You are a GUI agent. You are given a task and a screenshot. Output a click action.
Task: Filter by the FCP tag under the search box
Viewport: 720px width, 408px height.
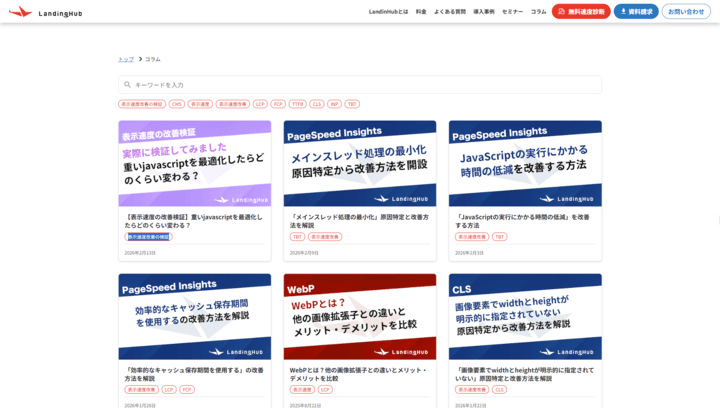tap(278, 104)
